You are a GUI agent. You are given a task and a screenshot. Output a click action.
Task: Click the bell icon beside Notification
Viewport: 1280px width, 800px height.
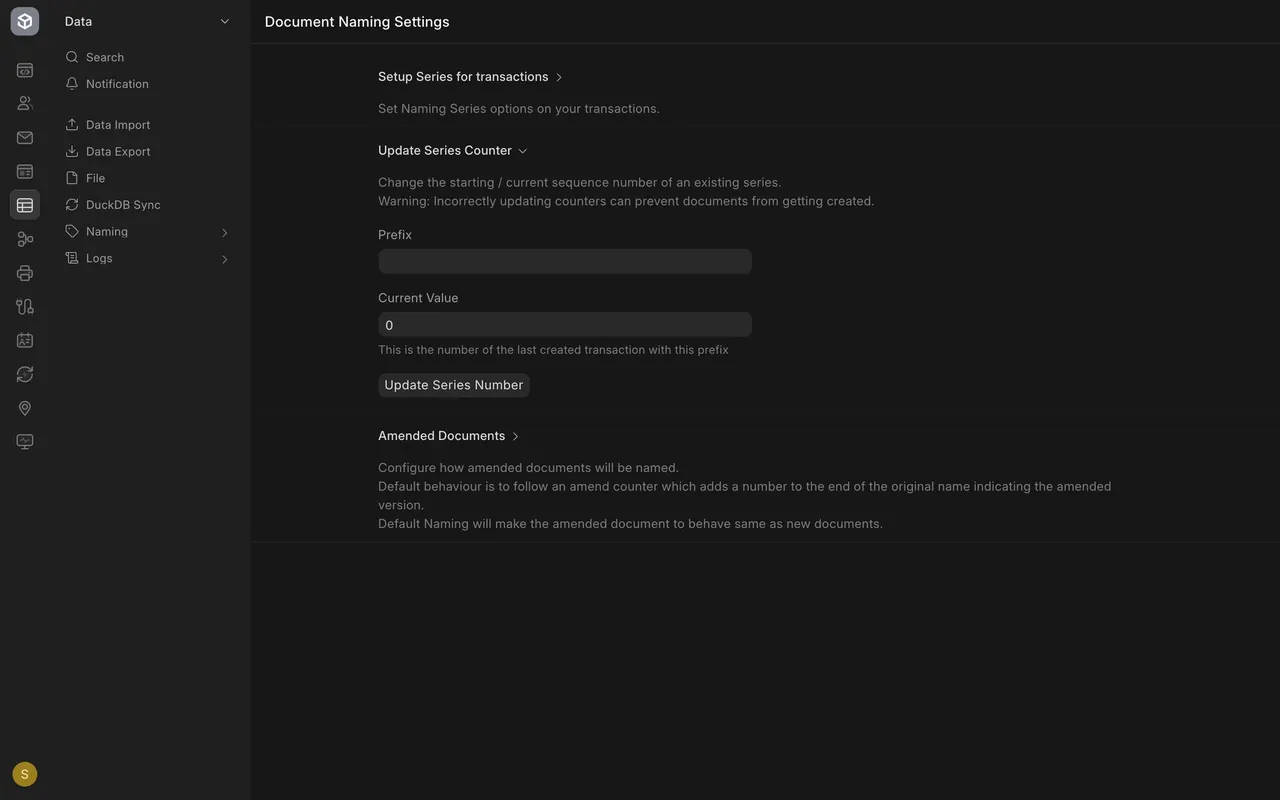pyautogui.click(x=72, y=84)
